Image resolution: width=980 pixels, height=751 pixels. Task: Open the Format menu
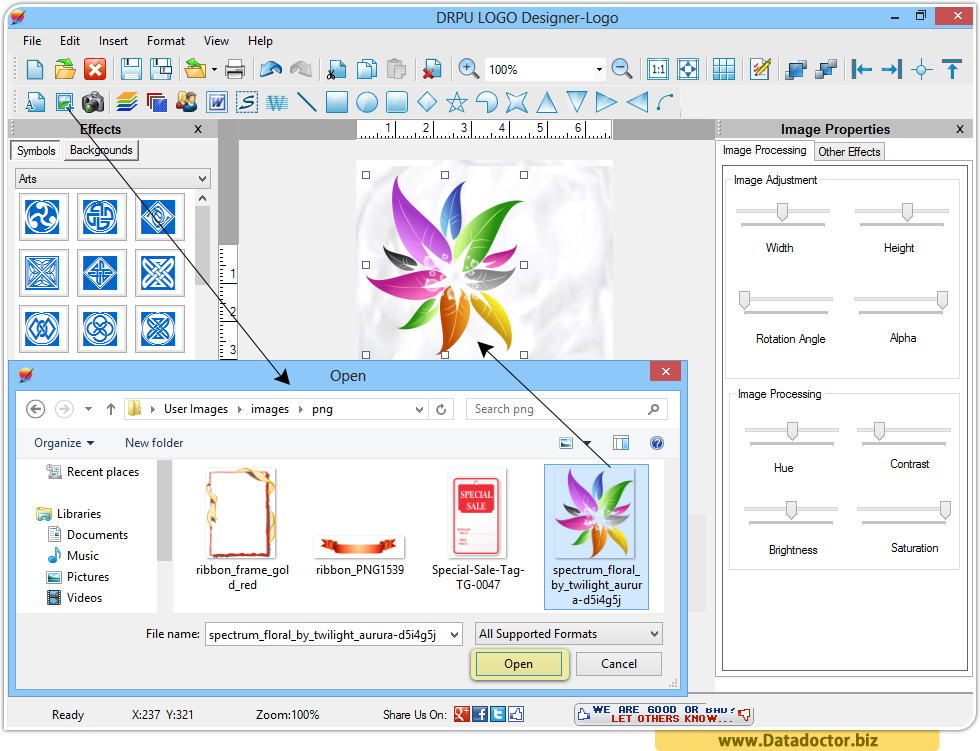coord(166,41)
